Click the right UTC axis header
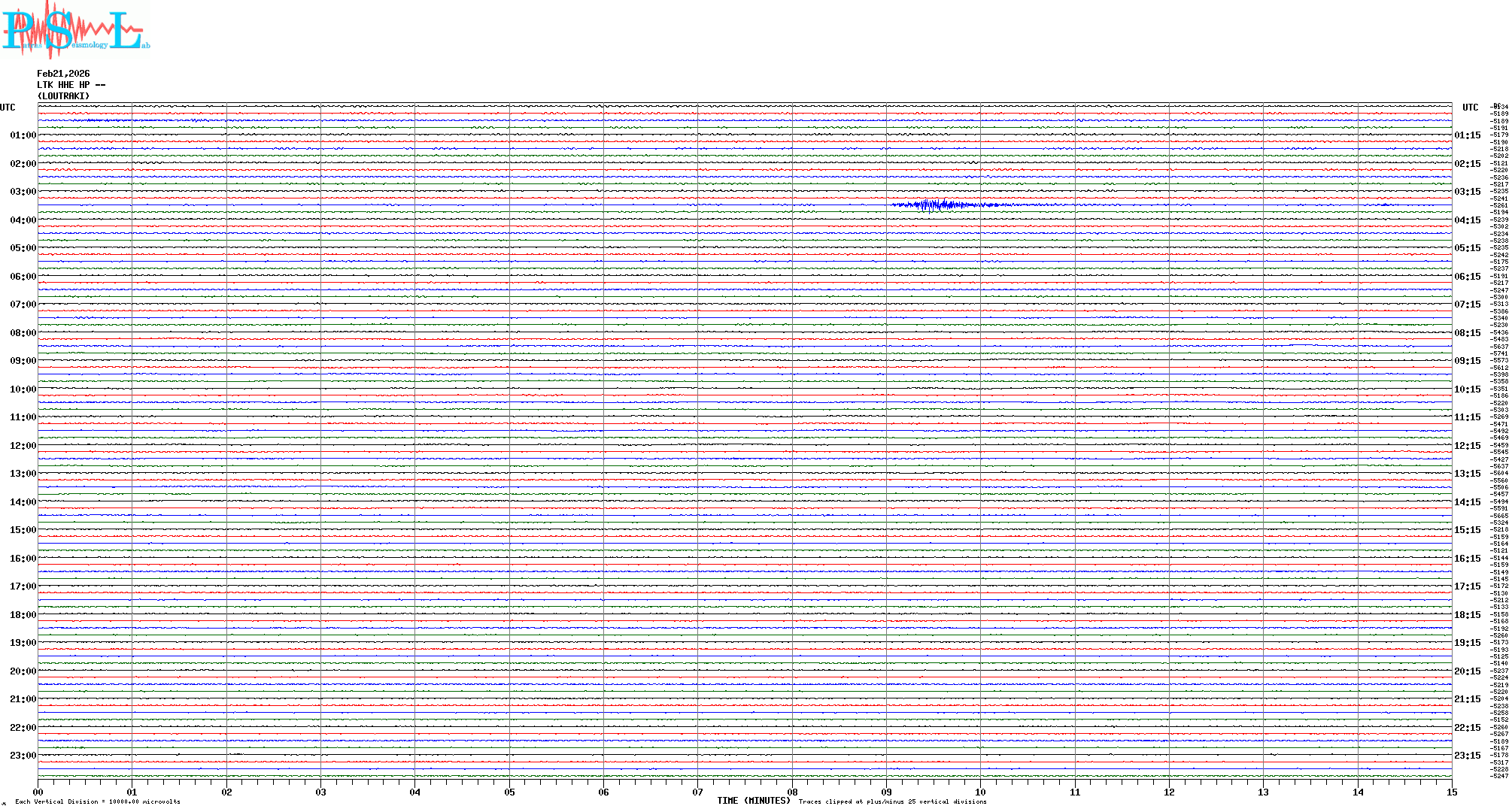 pyautogui.click(x=1470, y=108)
